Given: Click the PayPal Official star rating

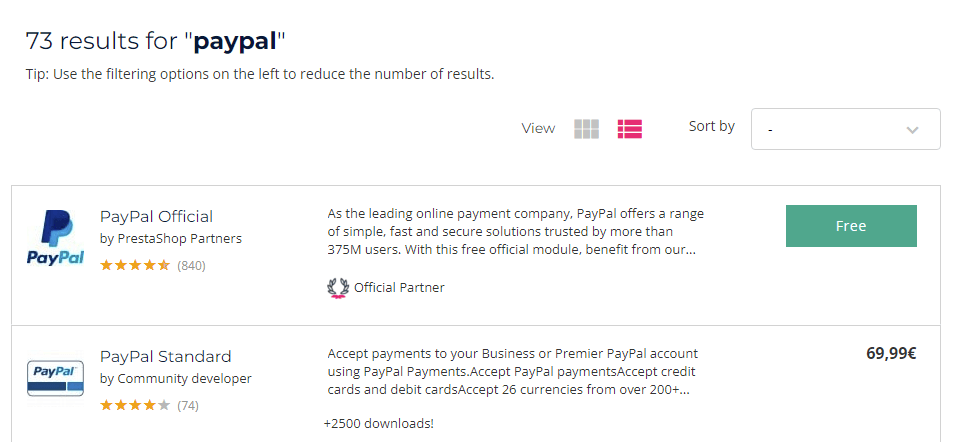Looking at the screenshot, I should pyautogui.click(x=135, y=266).
